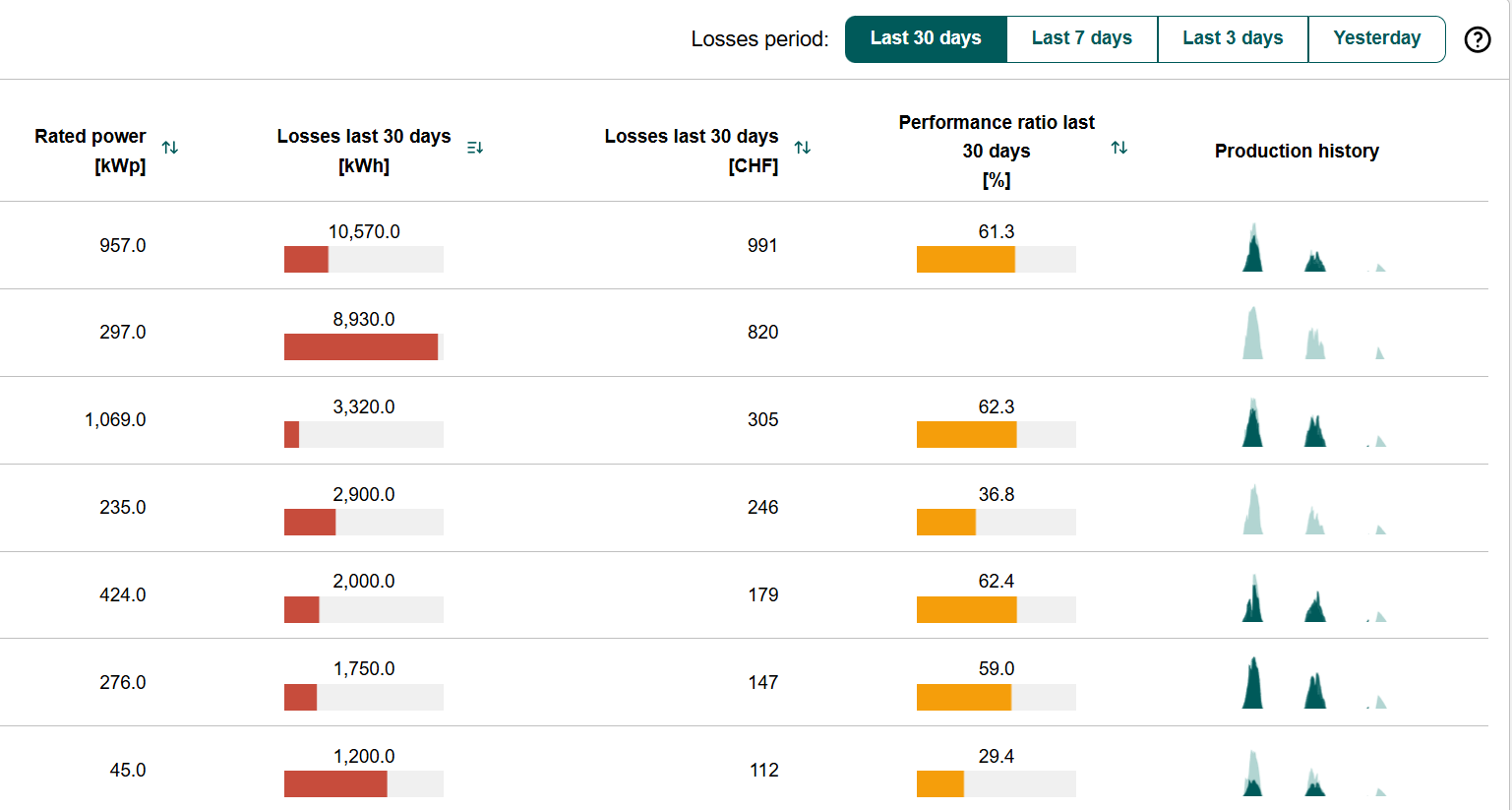Sort by Losses CHF column icon
Image resolution: width=1512 pixels, height=810 pixels.
click(x=803, y=148)
